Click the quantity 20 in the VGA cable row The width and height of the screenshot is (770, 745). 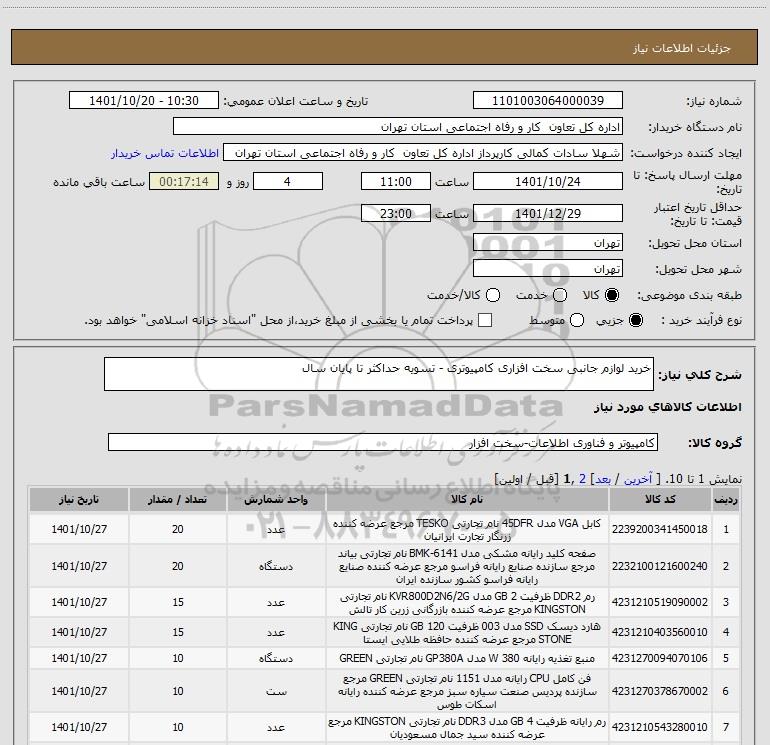point(177,529)
